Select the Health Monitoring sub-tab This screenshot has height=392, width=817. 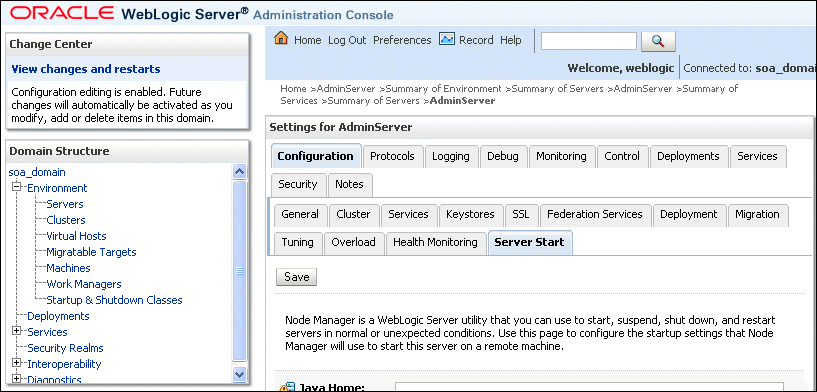click(435, 242)
